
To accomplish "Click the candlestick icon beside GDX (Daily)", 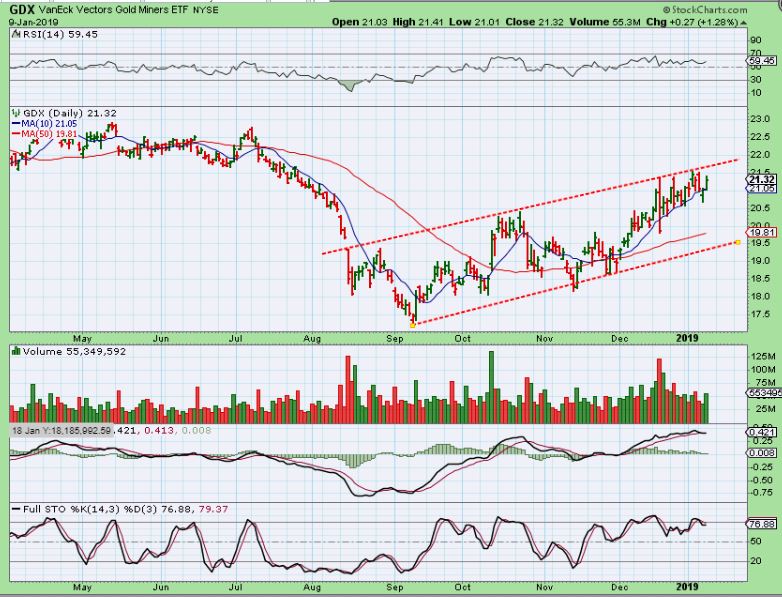I will [16, 113].
